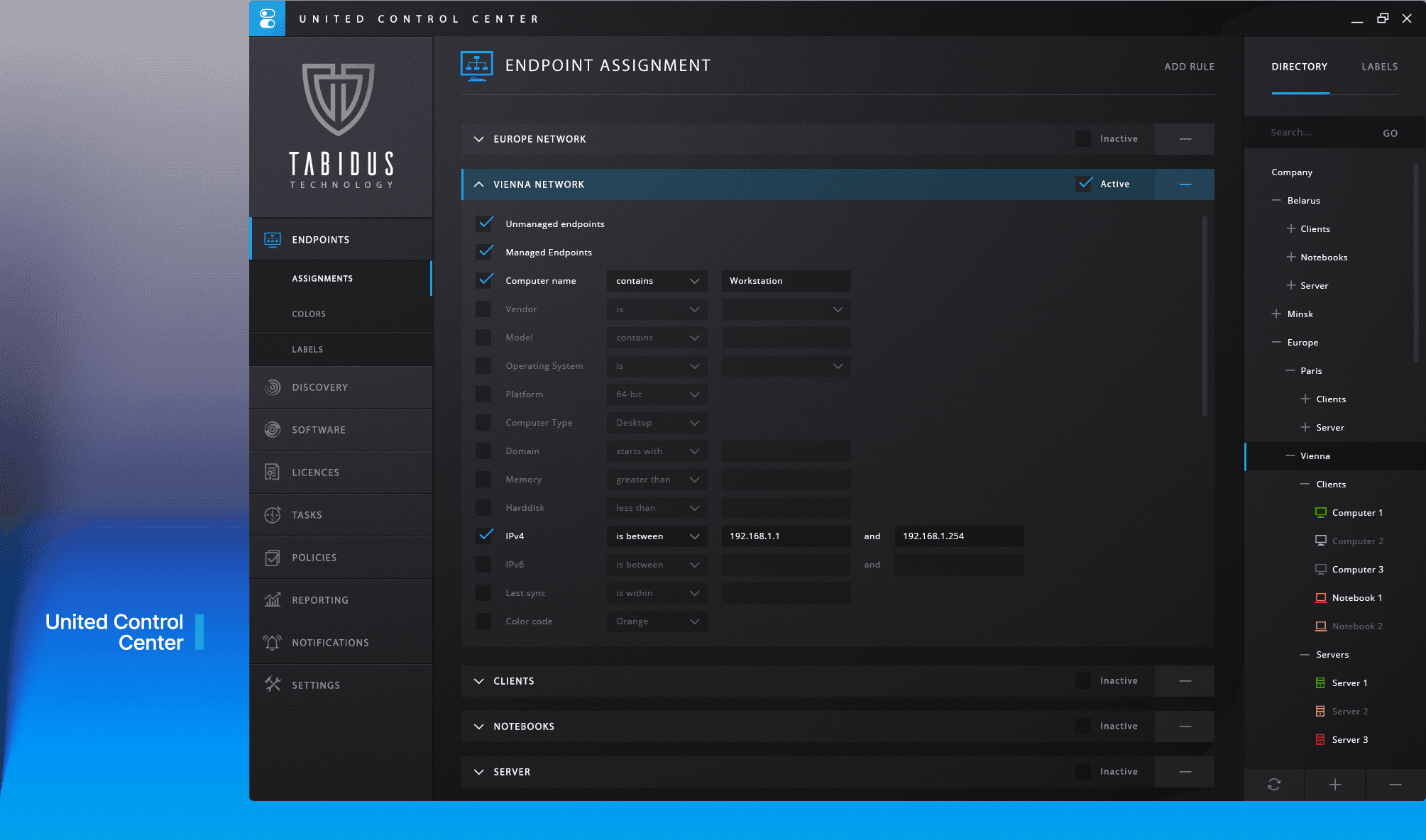Expand the Clients rule section chevron
The width and height of the screenshot is (1426, 840).
tap(479, 681)
